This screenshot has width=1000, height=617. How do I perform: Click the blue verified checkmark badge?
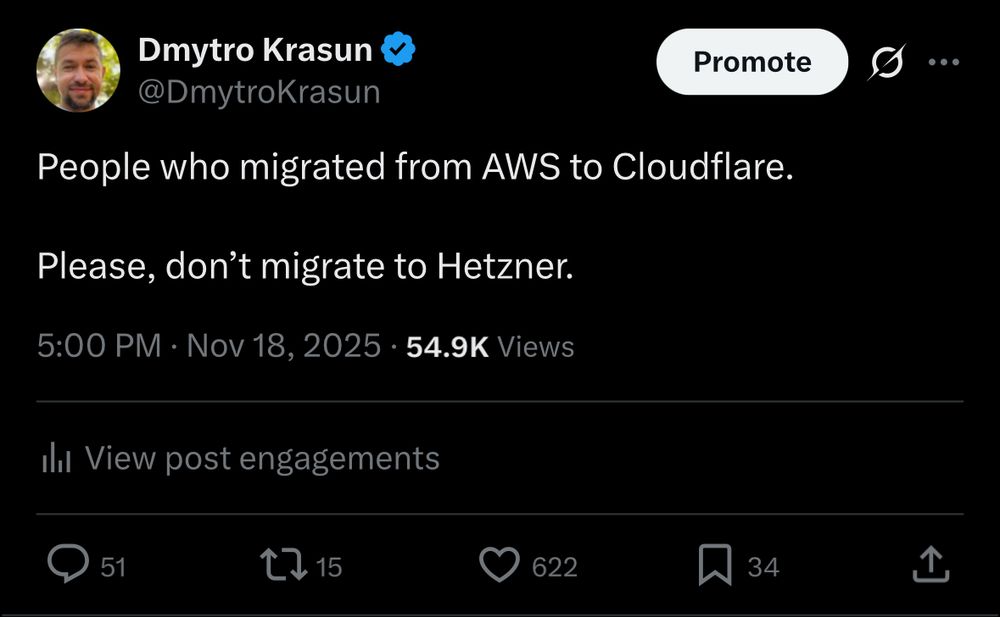tap(402, 49)
